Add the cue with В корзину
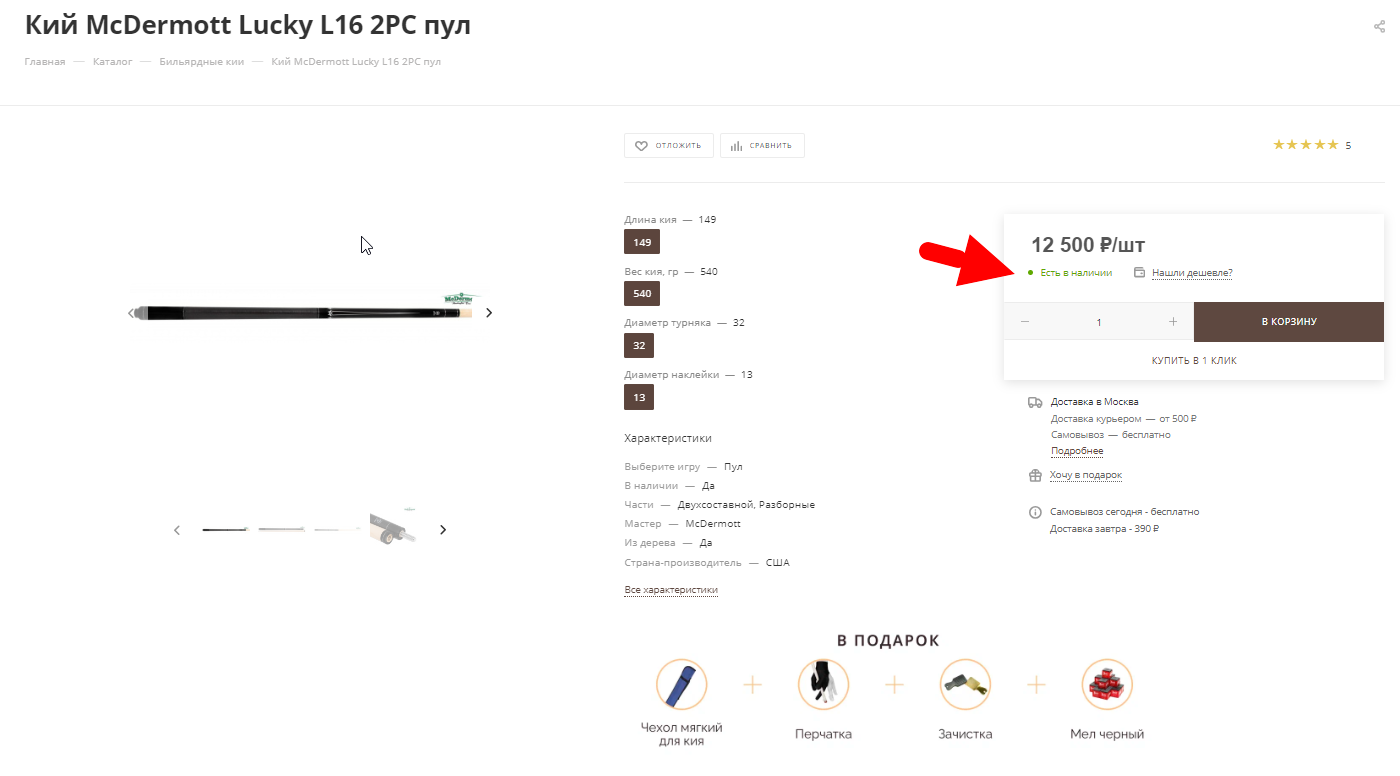 point(1288,322)
